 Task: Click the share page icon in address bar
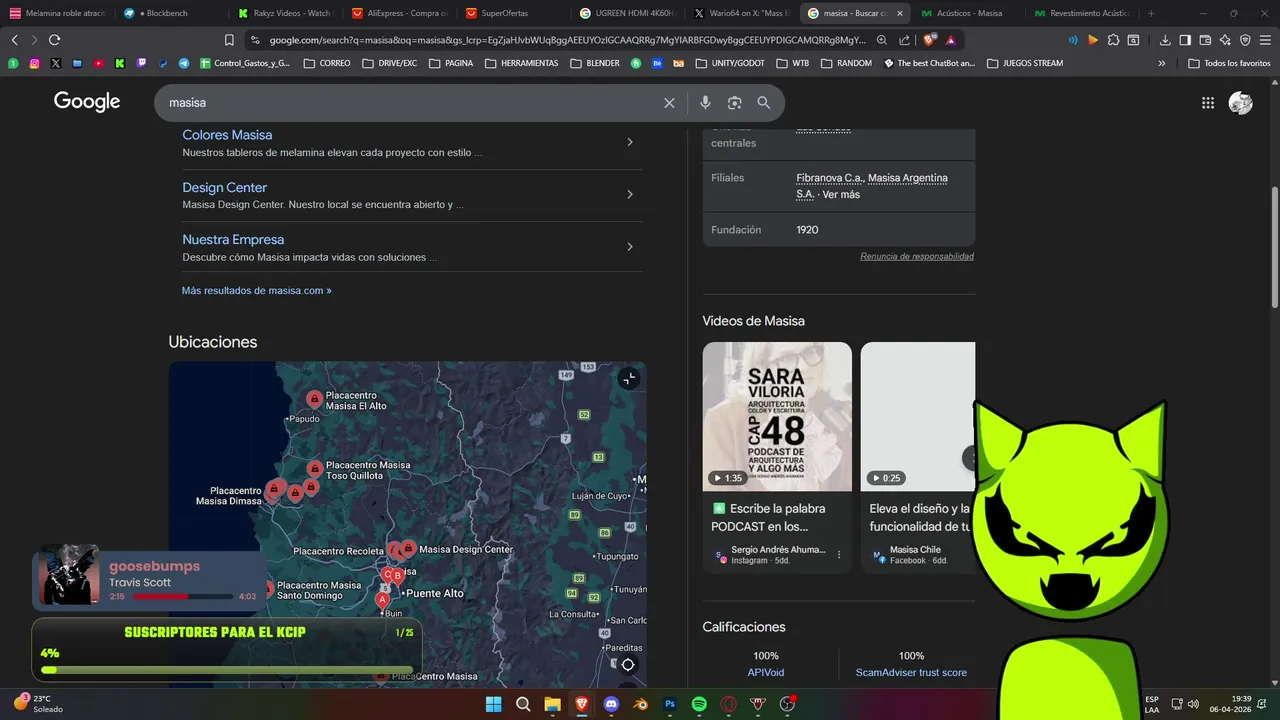coord(905,40)
